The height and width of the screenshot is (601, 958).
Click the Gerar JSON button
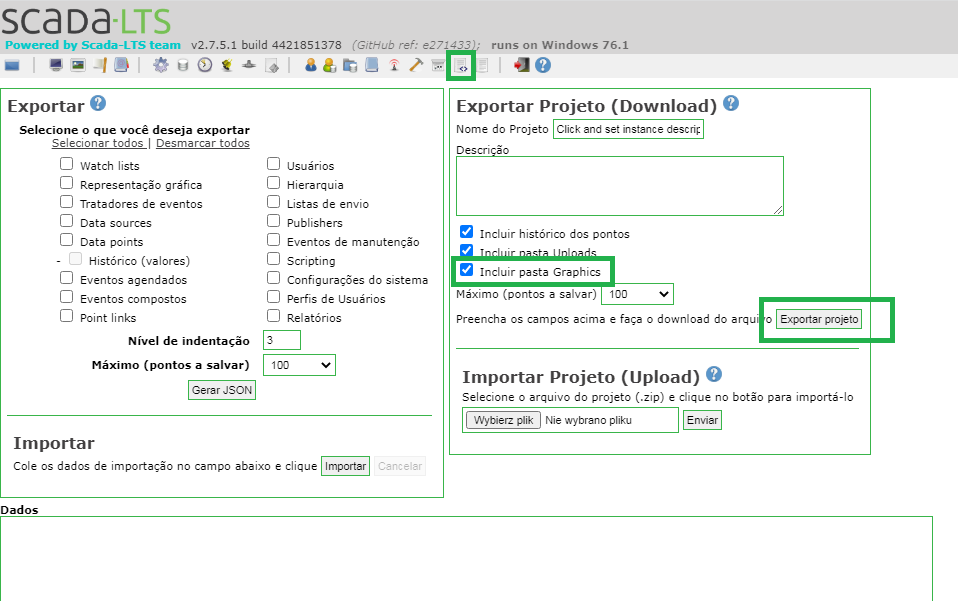click(x=221, y=389)
